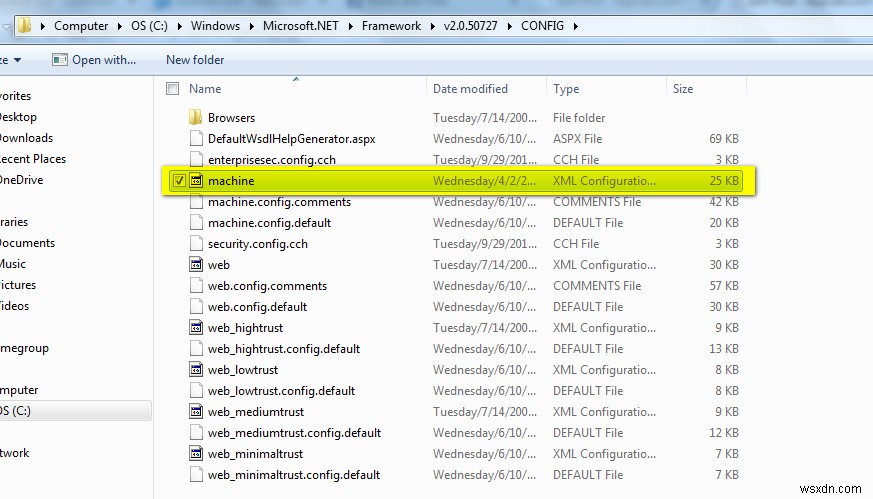Navigate to Microsoft.NET in address bar

point(301,26)
